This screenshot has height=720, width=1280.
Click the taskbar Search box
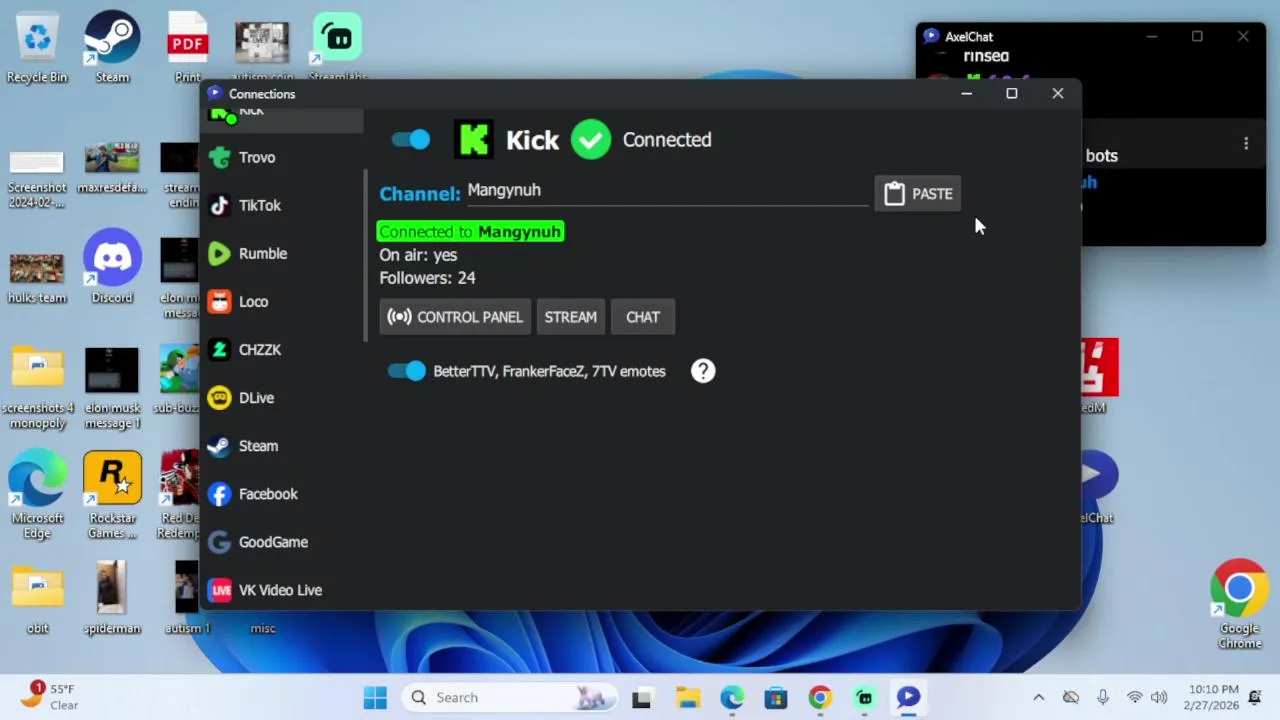511,697
